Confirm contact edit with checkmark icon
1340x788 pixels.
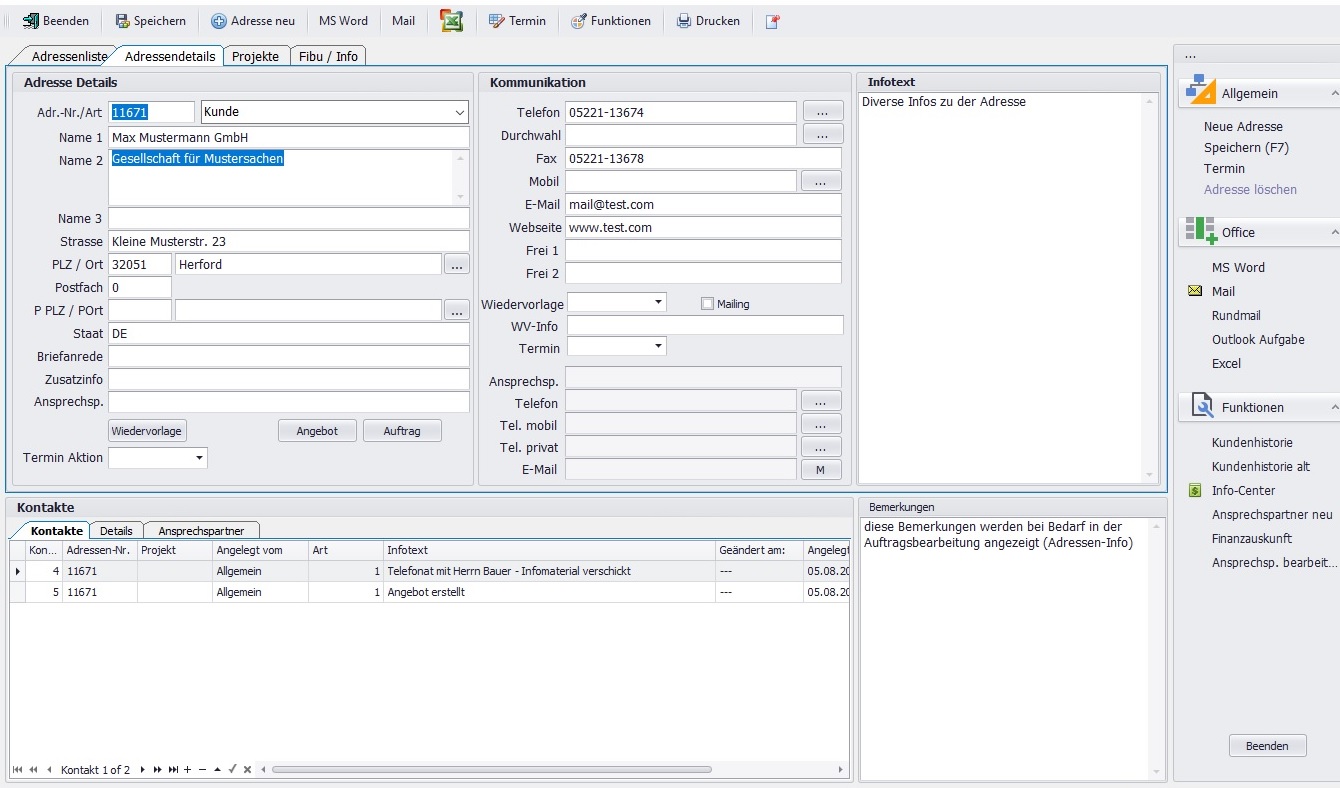pyautogui.click(x=232, y=769)
